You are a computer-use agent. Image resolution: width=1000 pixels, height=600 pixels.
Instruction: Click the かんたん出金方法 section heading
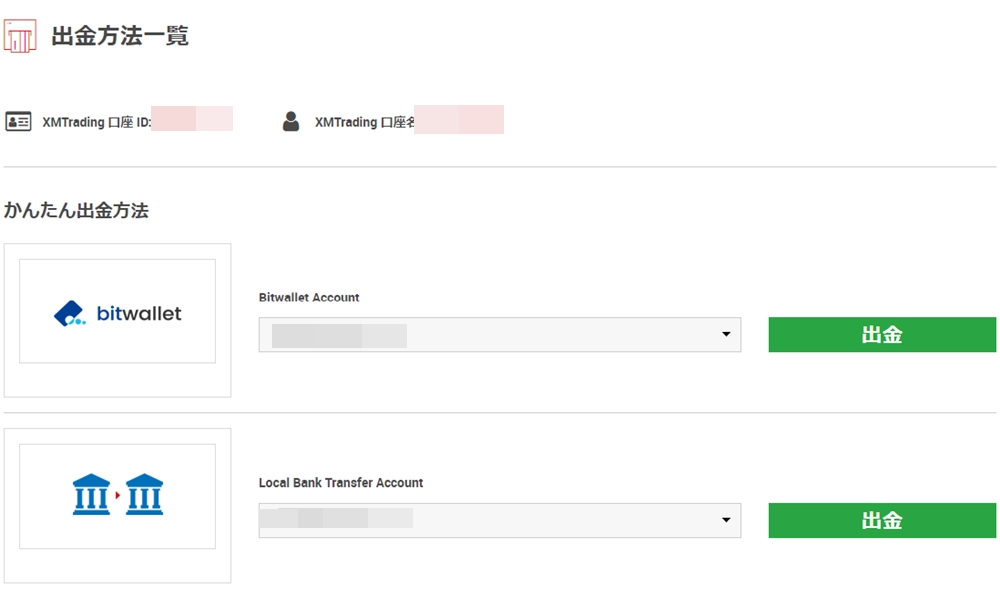pos(76,210)
